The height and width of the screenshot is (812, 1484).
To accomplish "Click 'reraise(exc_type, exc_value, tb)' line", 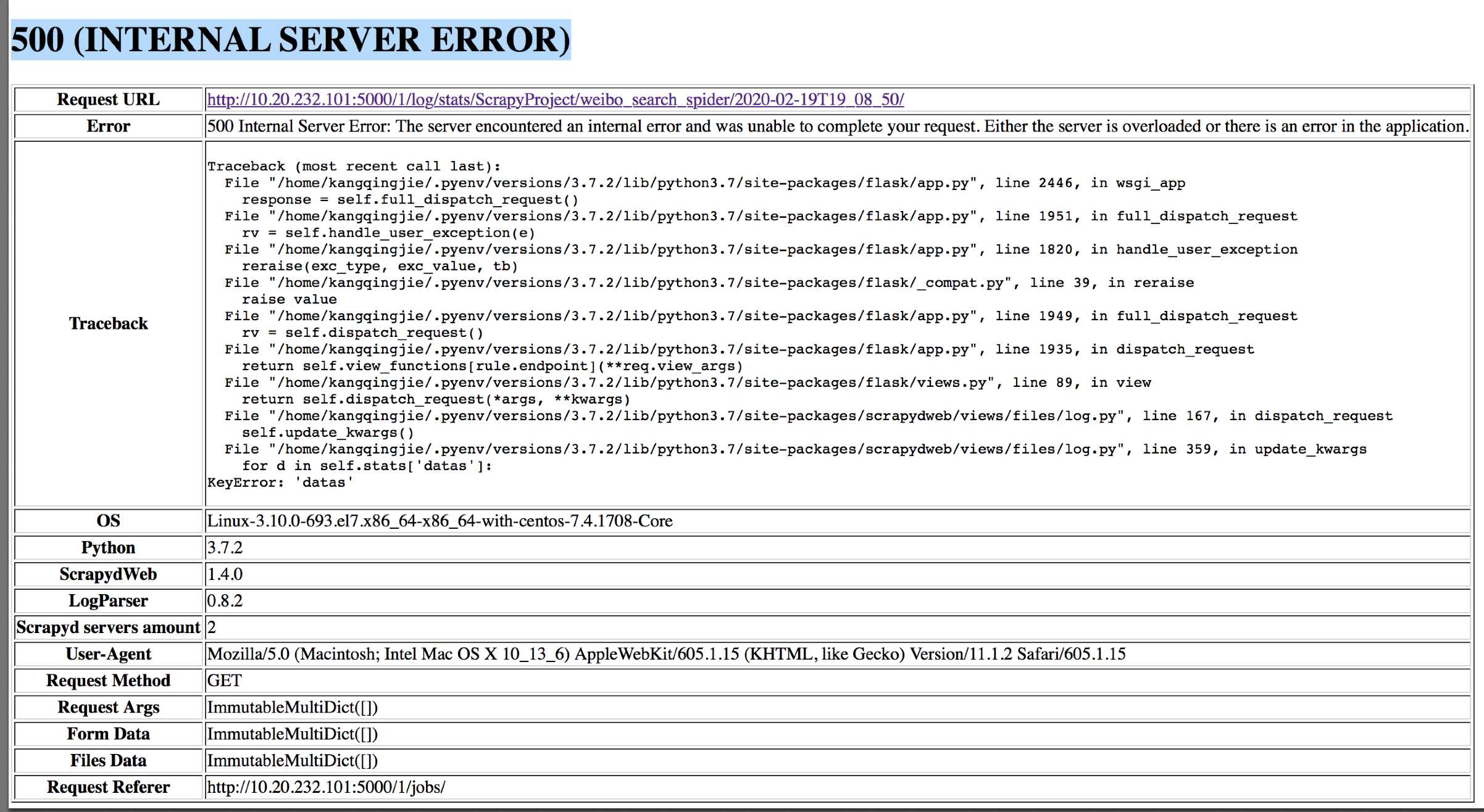I will point(380,267).
